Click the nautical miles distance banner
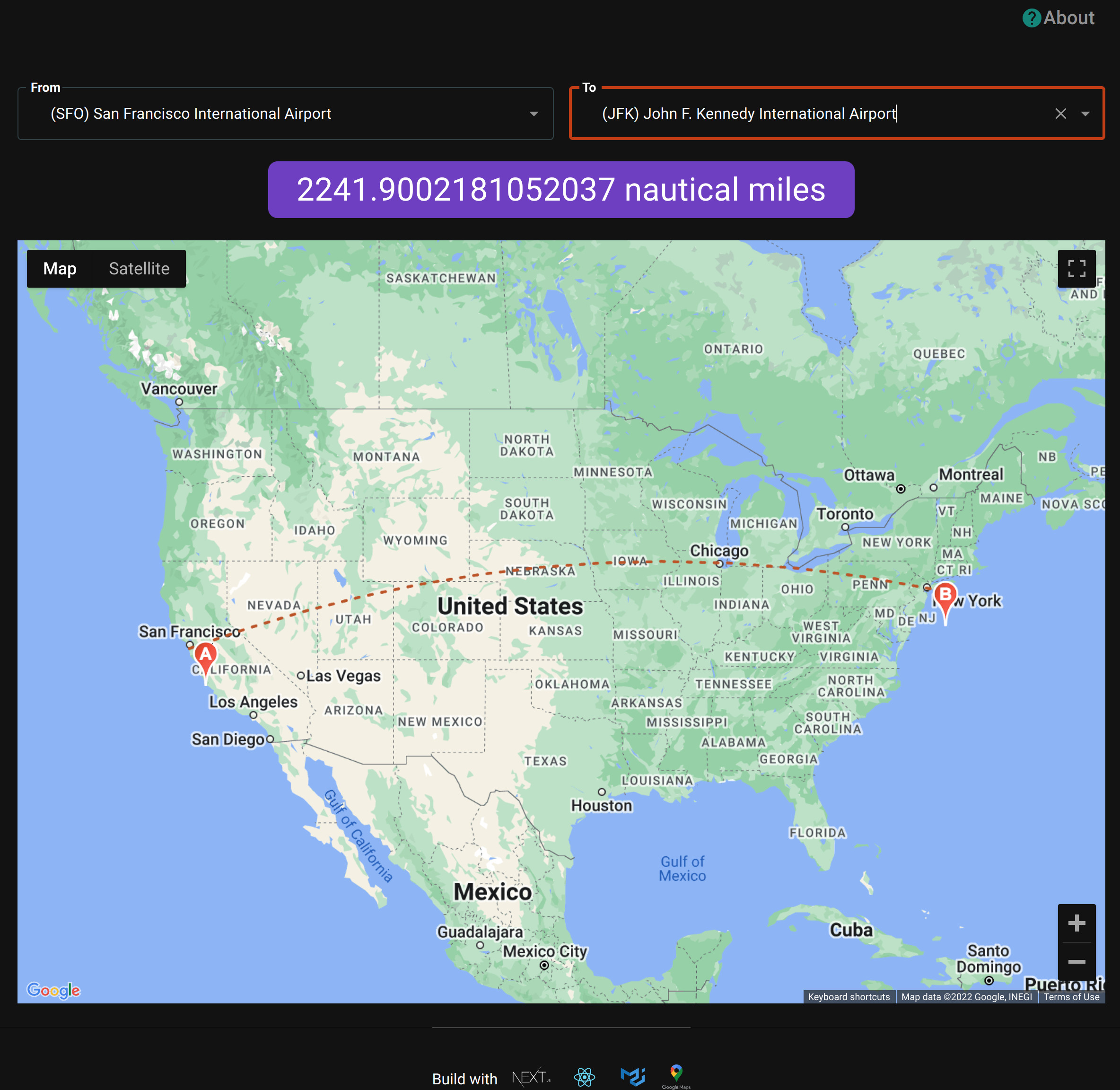 tap(560, 190)
